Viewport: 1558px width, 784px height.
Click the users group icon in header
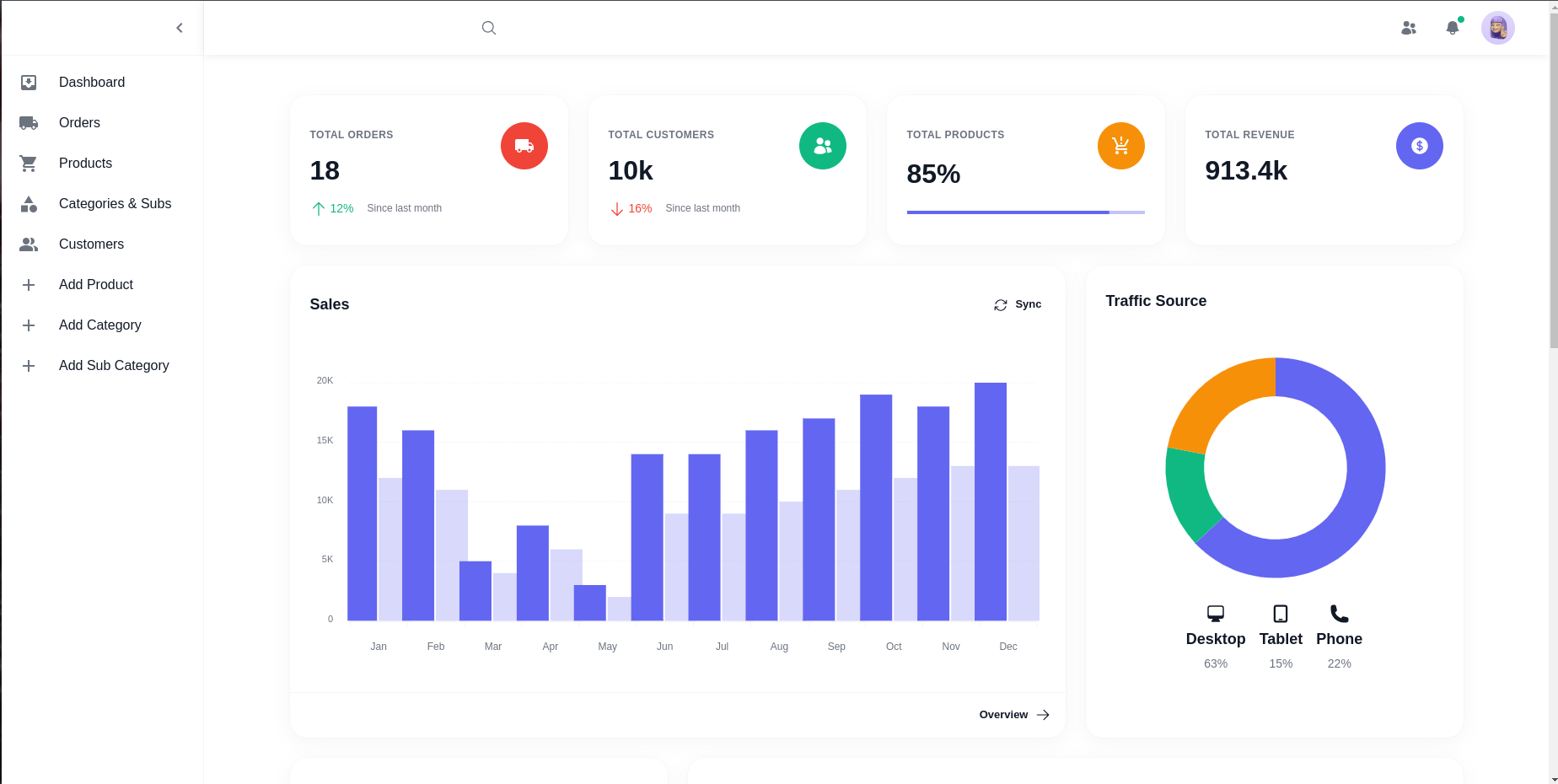1409,28
